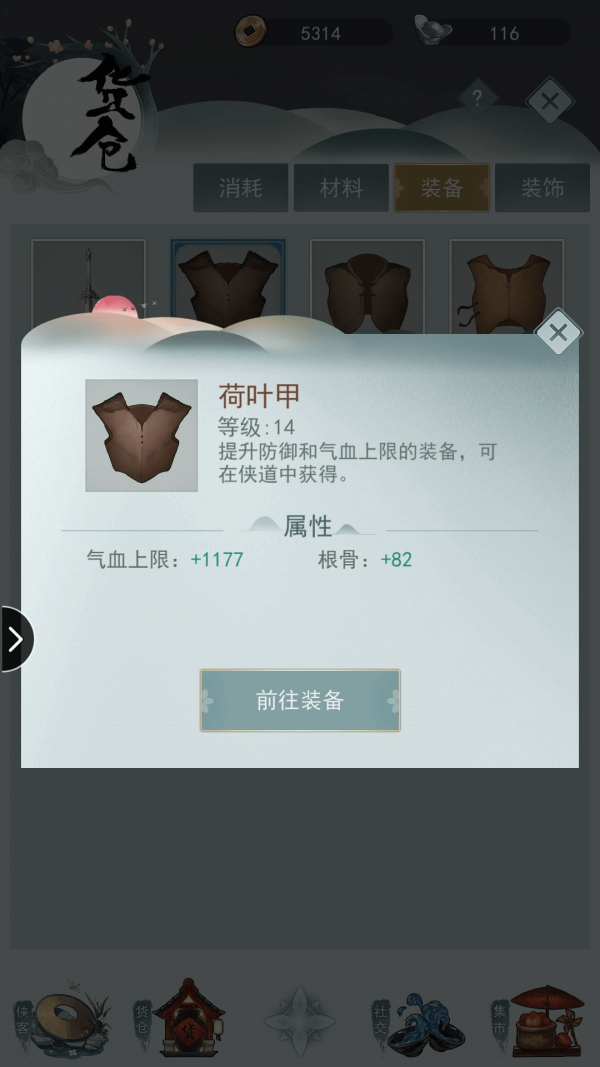Switch to the 消耗 consumables tab

point(241,188)
